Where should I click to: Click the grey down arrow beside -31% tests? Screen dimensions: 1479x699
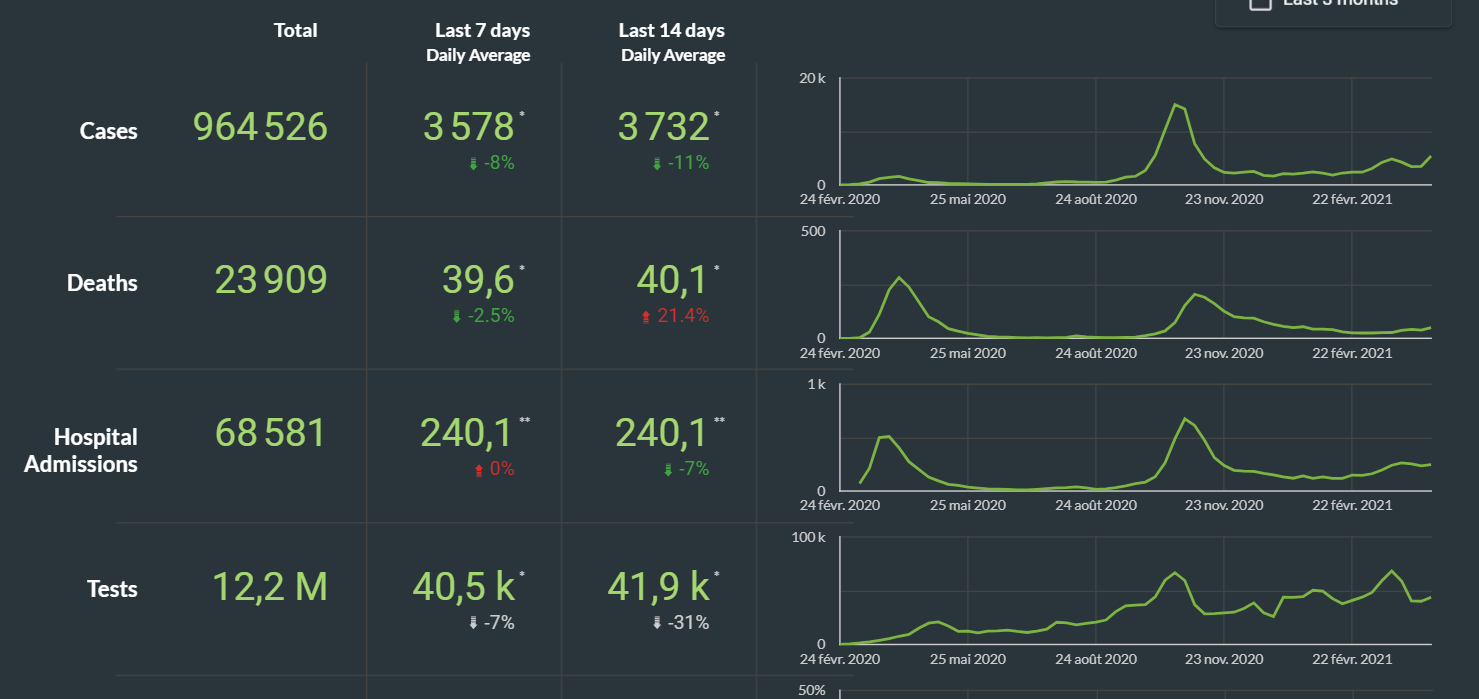click(x=657, y=623)
